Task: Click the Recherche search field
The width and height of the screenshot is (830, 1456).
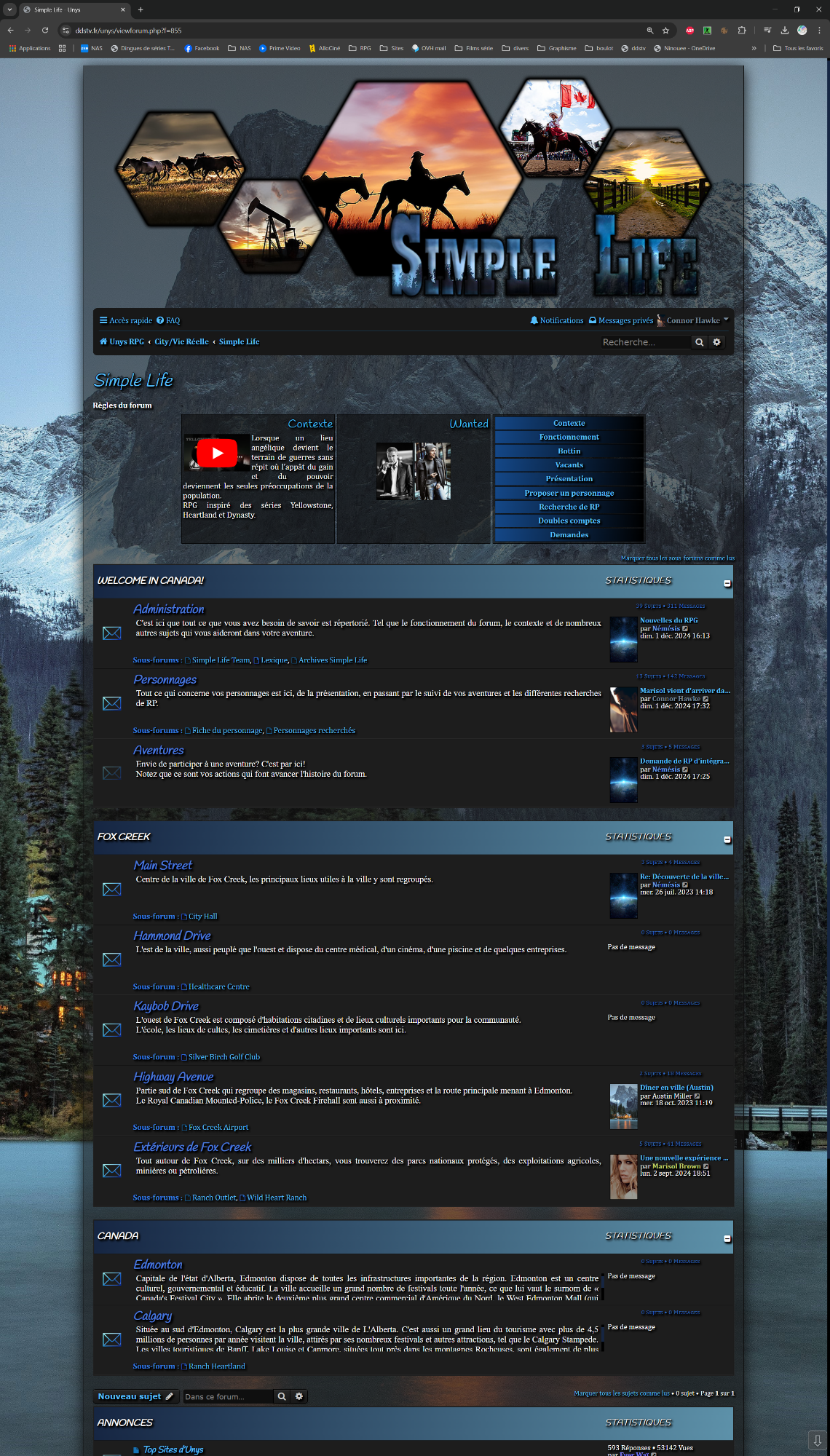Action: click(x=644, y=342)
